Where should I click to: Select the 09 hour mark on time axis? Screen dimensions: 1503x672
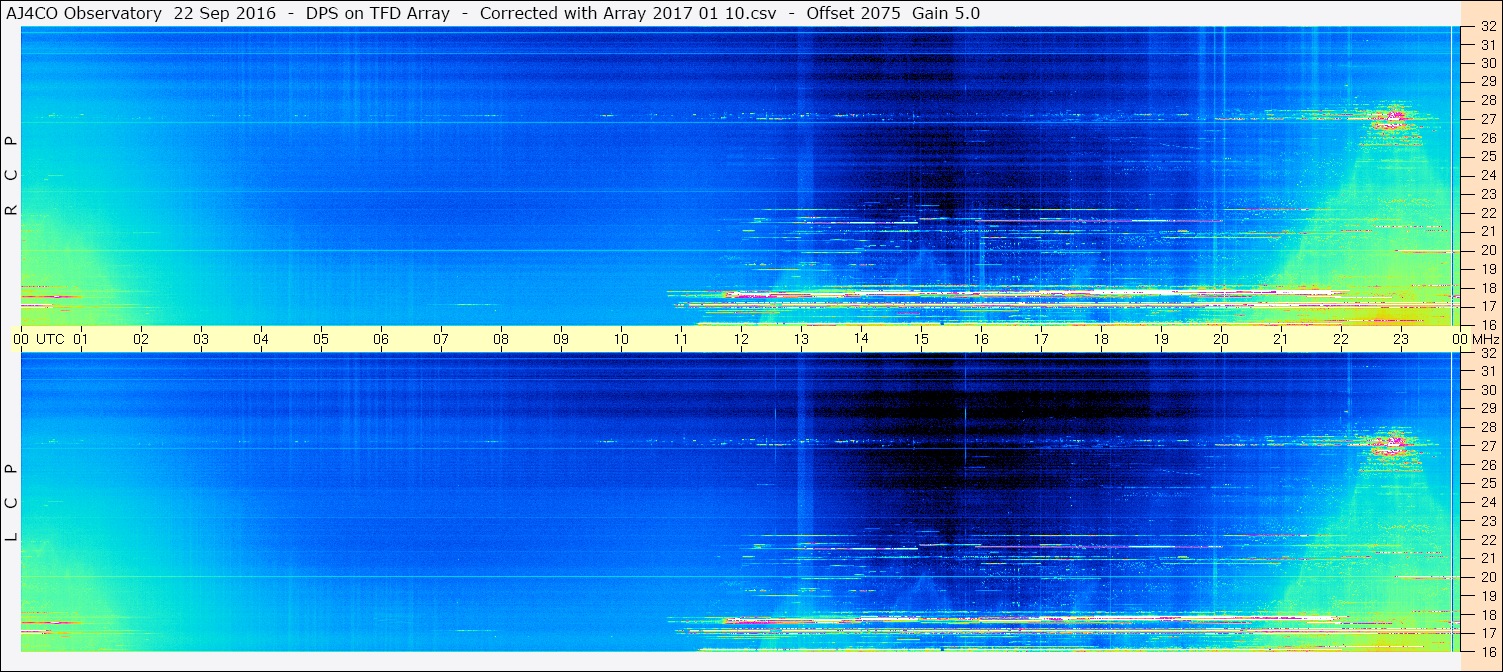point(561,339)
